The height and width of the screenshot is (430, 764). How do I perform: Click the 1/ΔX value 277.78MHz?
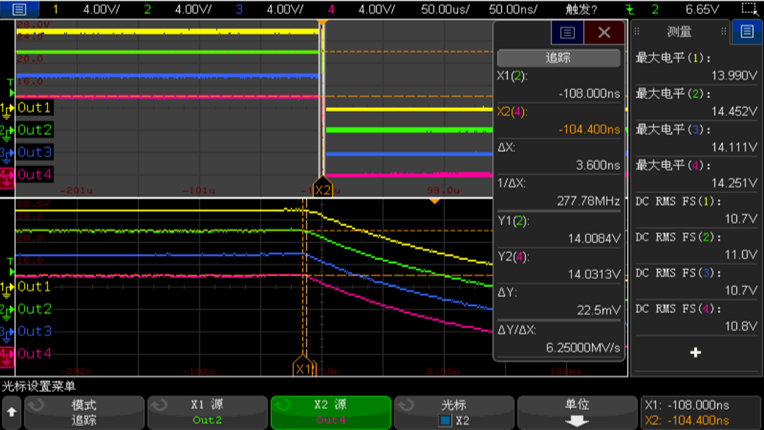588,201
